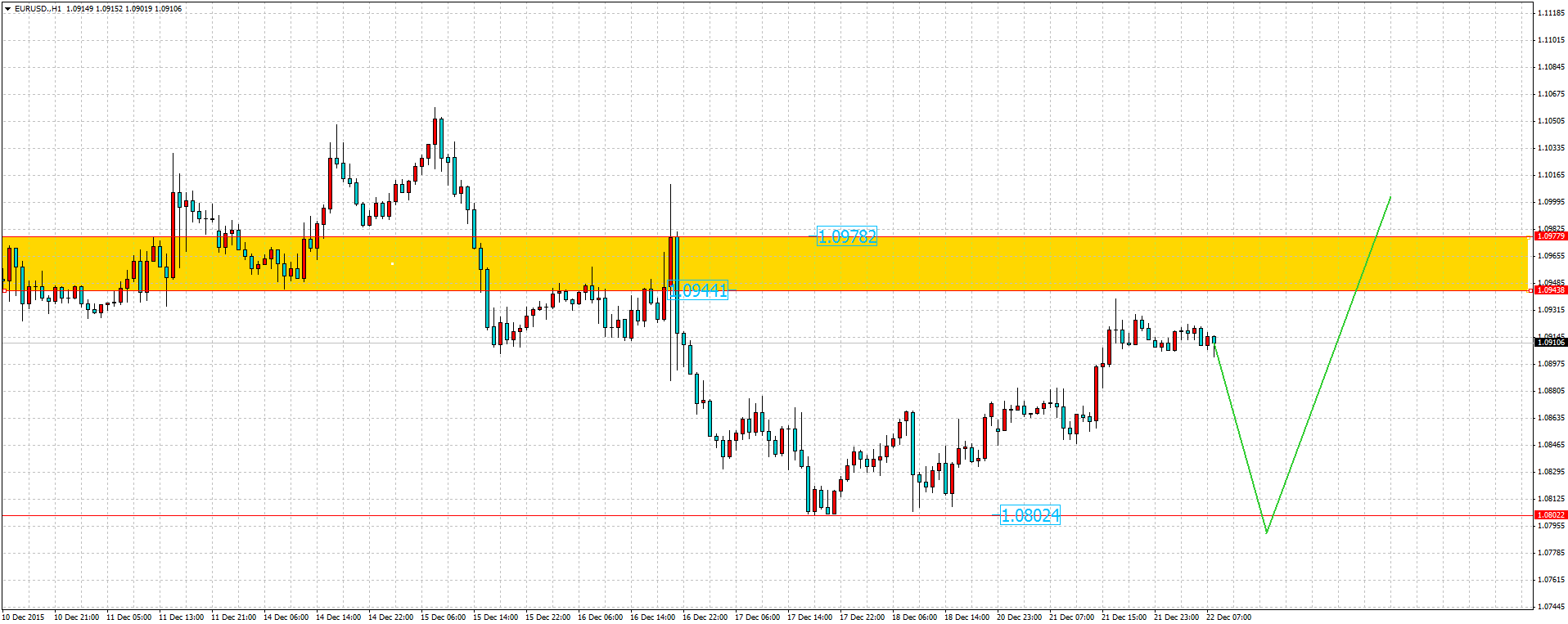Click the 22 Dec 07:00 time label

pyautogui.click(x=1228, y=617)
